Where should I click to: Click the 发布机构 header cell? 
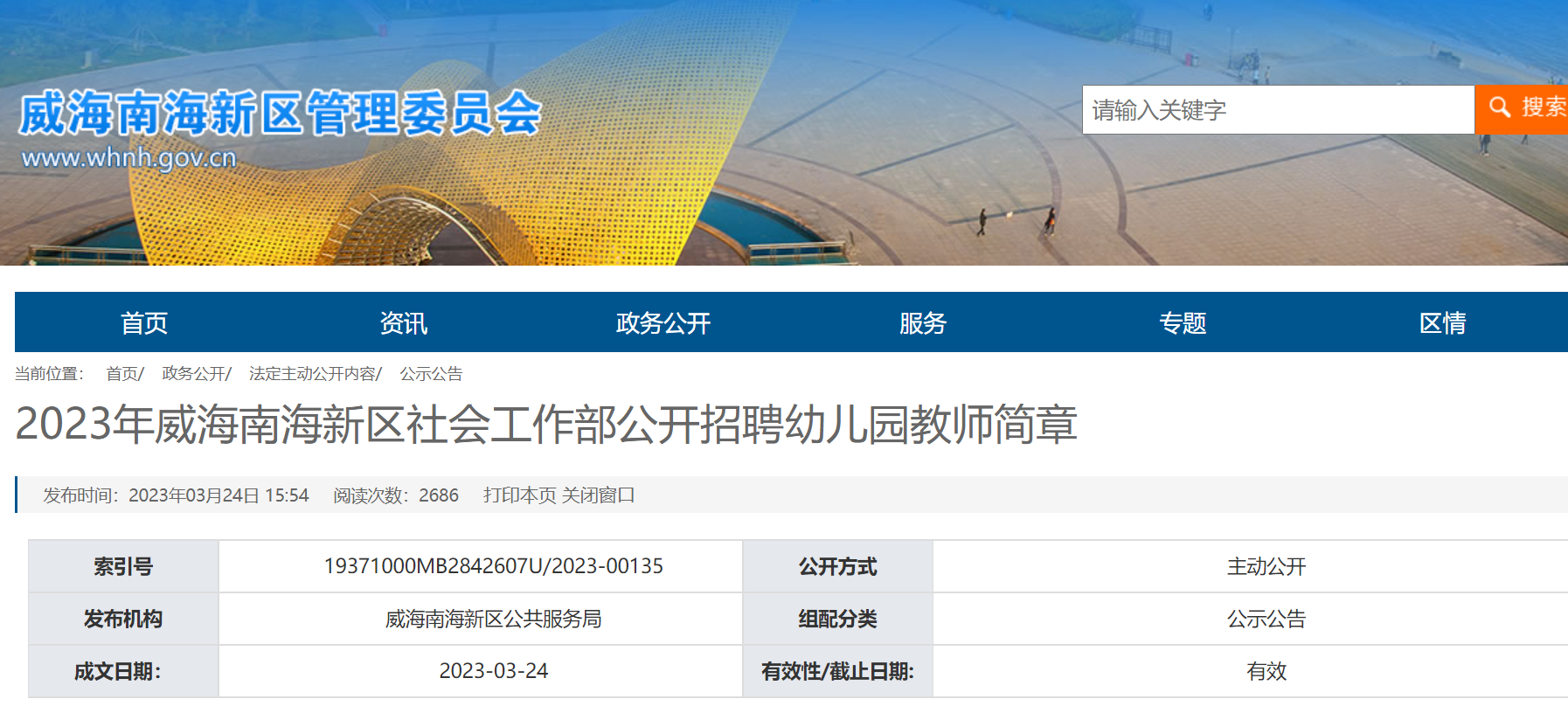click(x=123, y=619)
